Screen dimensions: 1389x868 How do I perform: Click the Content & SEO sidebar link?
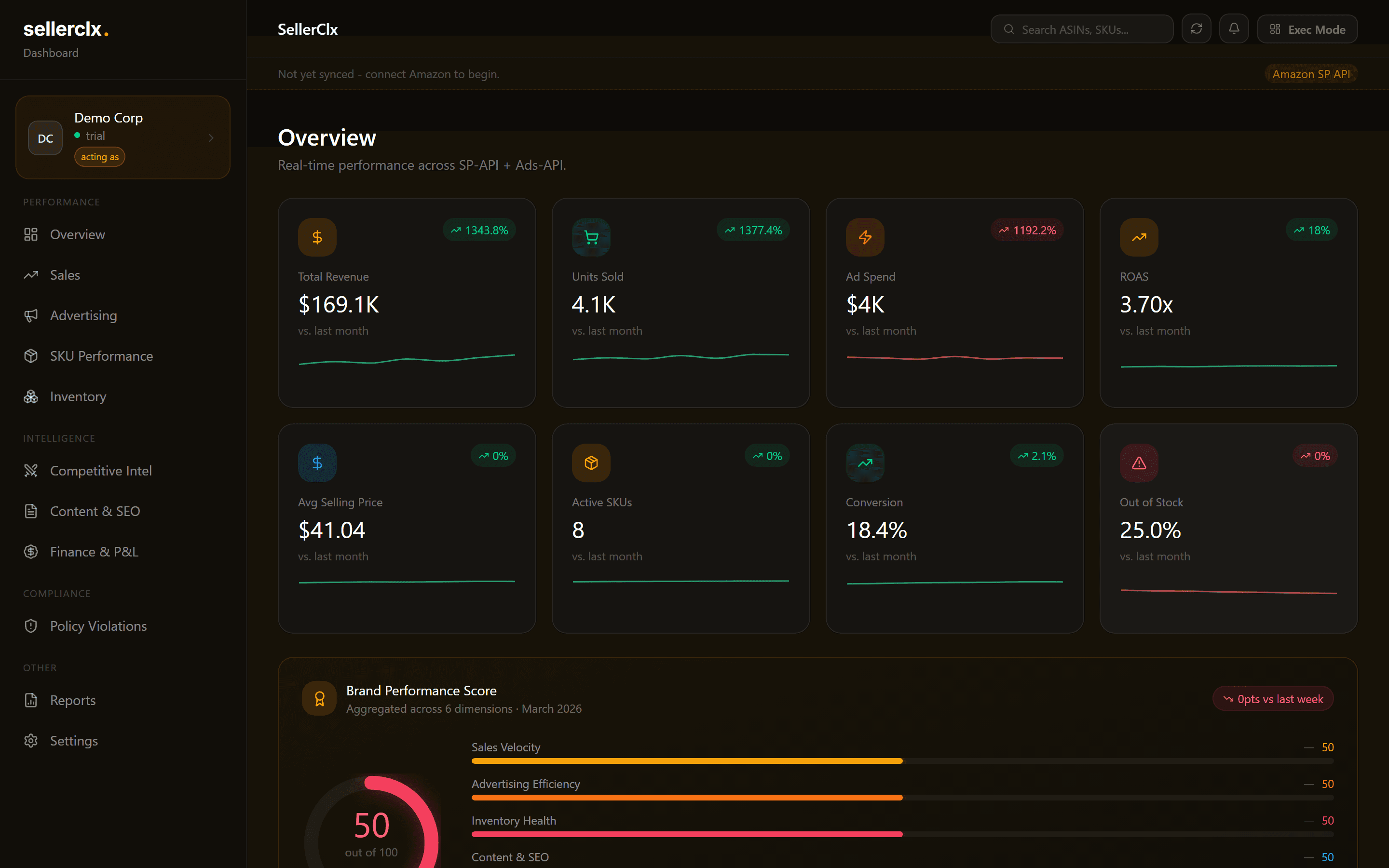click(123, 511)
